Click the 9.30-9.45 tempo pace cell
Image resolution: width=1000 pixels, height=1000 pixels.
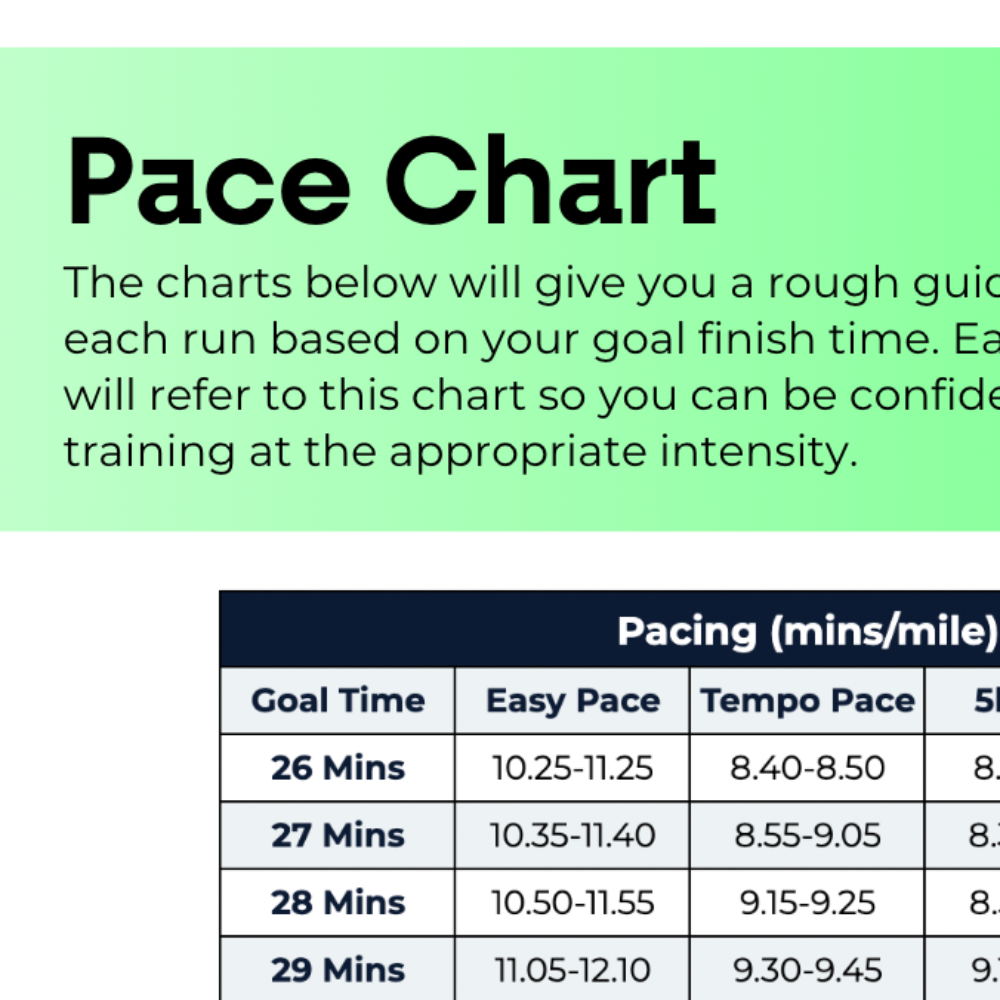pyautogui.click(x=807, y=969)
